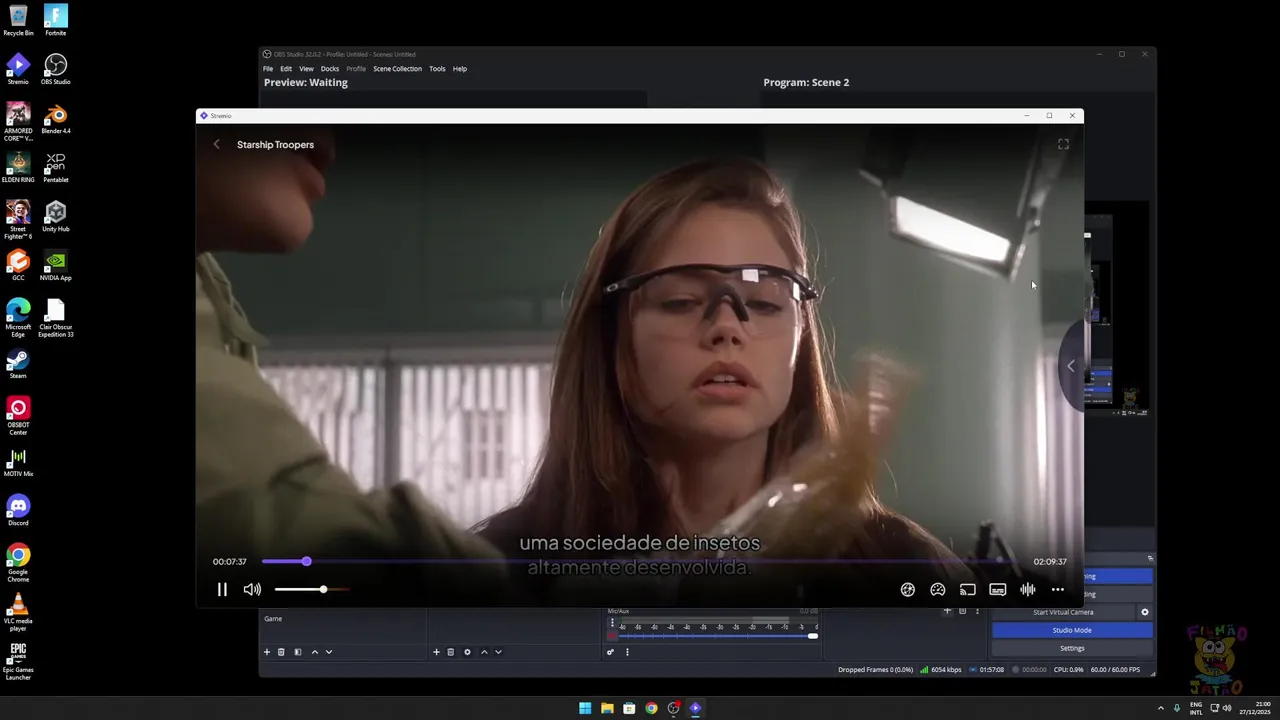
Task: Open the Recycle Bin on the desktop
Action: [18, 20]
